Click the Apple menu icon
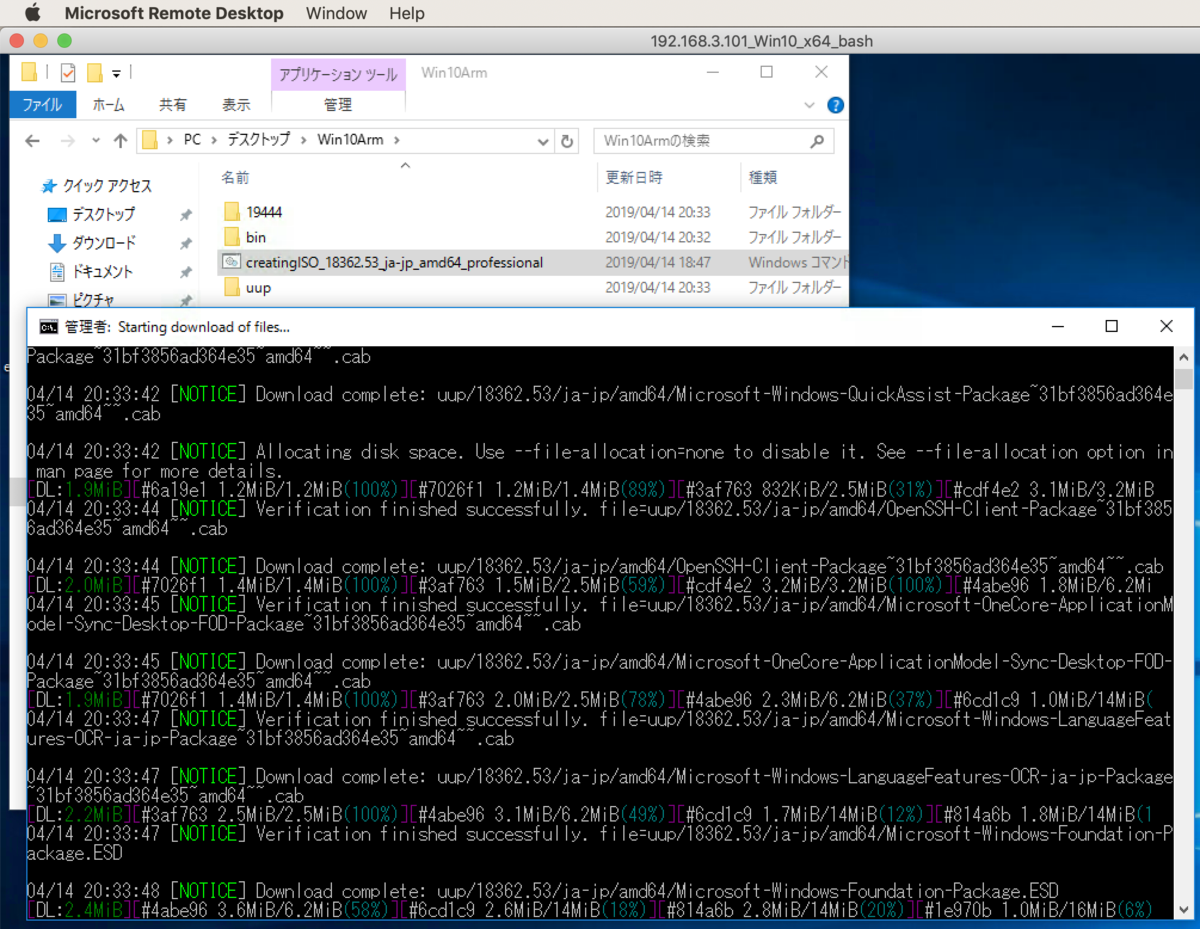1200x929 pixels. point(32,13)
